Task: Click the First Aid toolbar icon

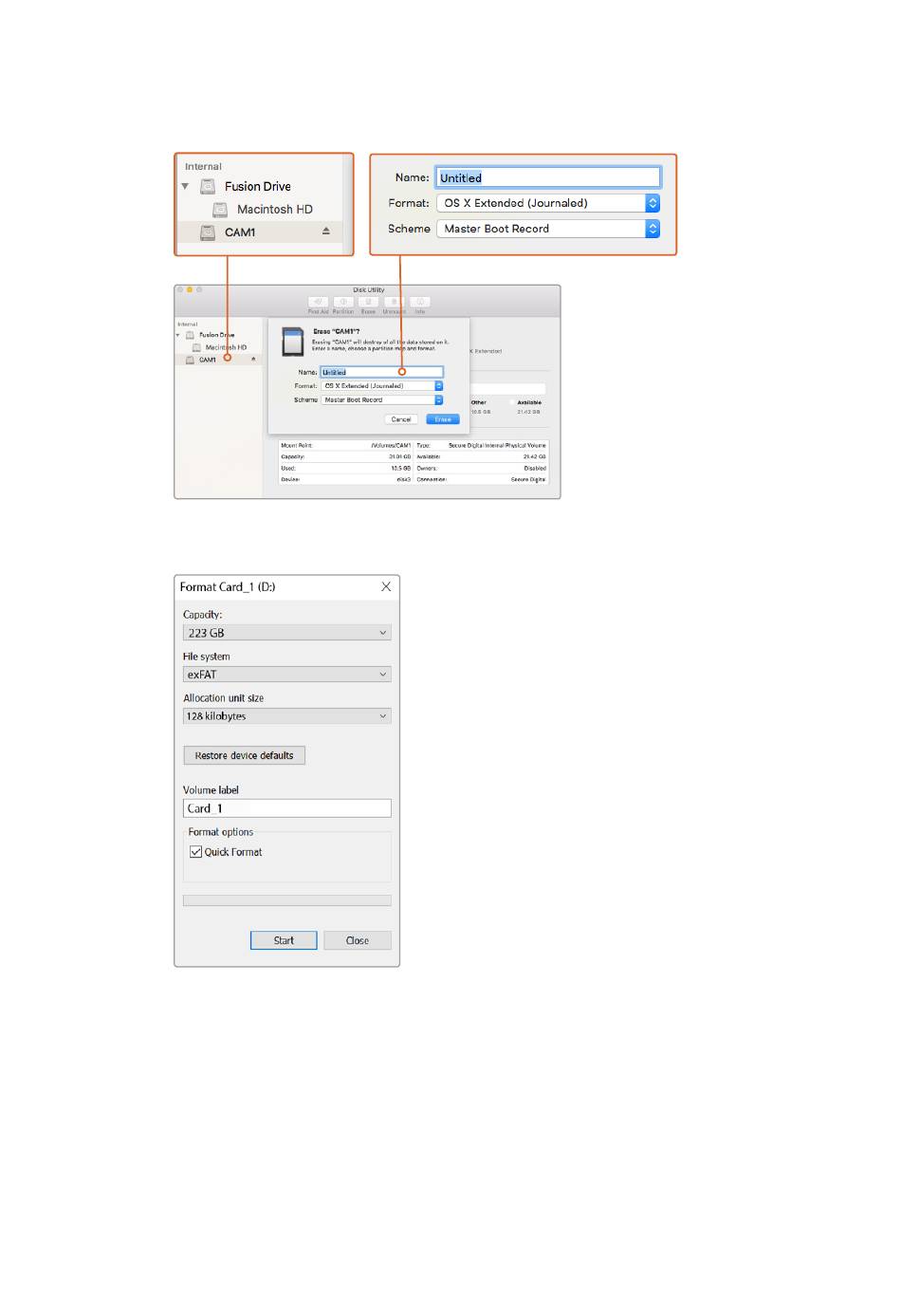Action: point(318,302)
